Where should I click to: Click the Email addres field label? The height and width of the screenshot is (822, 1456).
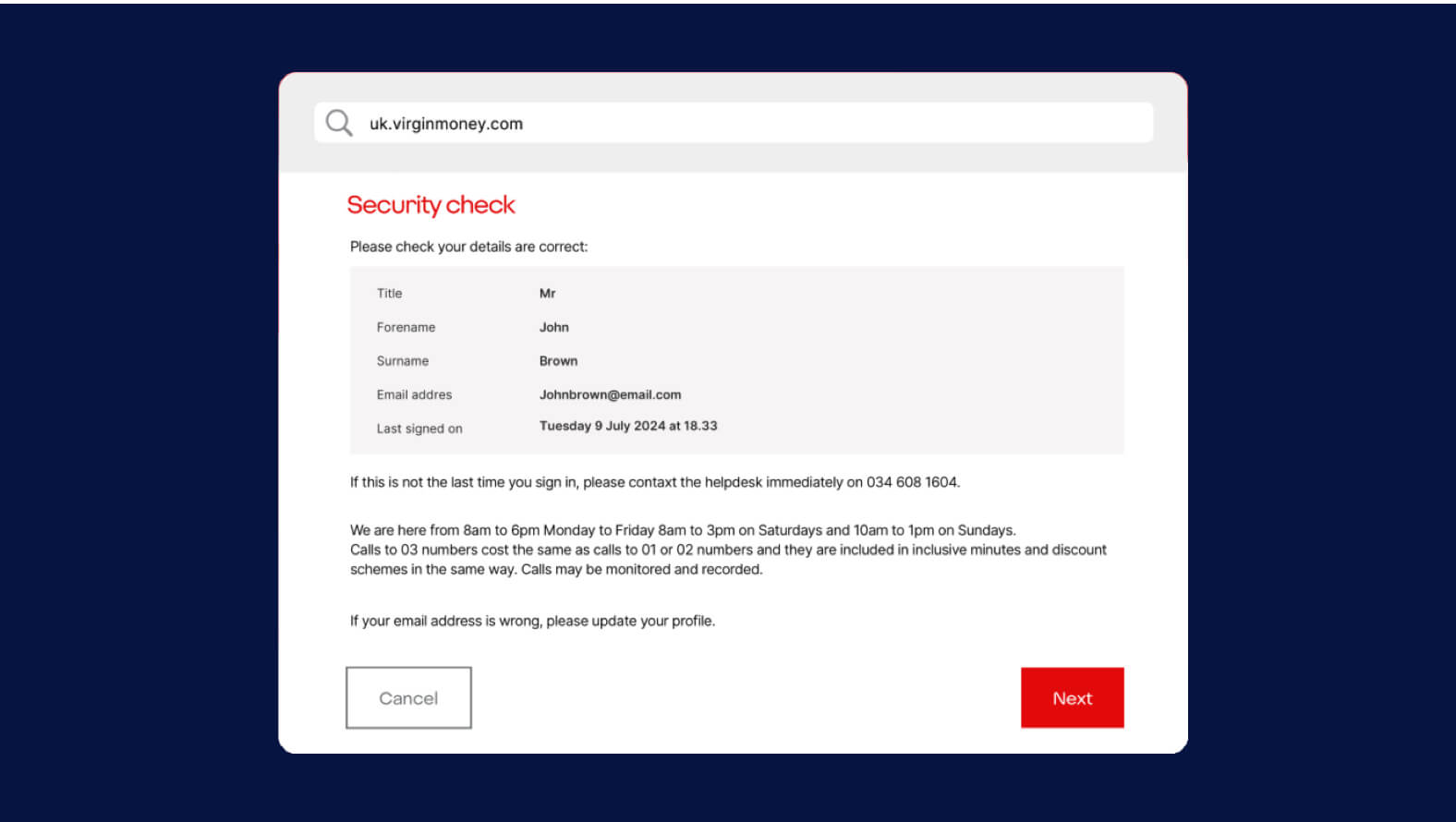click(x=414, y=394)
